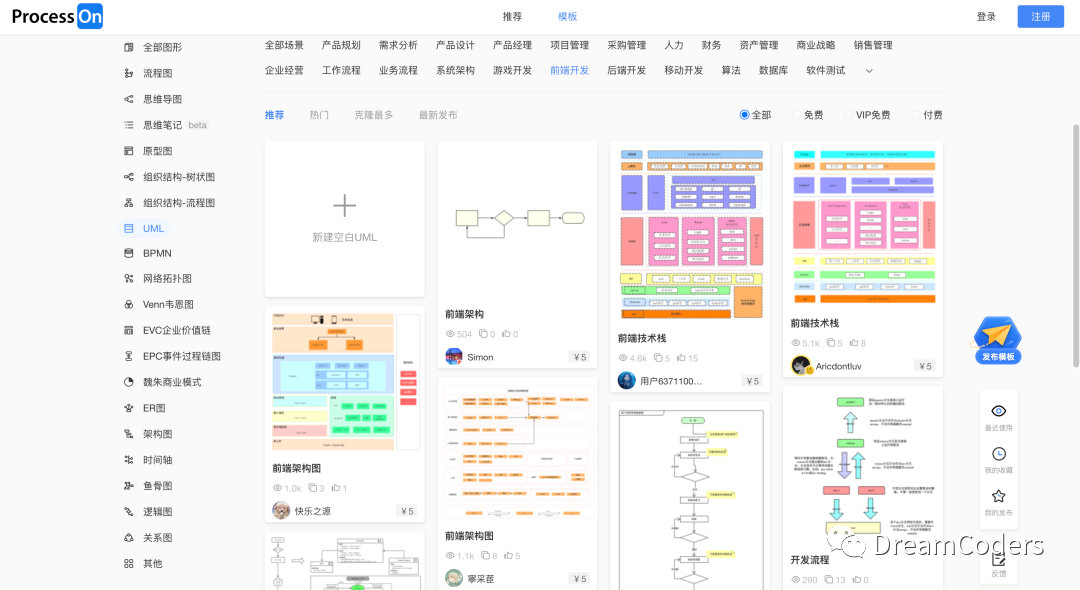Screen dimensions: 1080x590
Task: Select the VIP免费 radio button
Action: 849,115
